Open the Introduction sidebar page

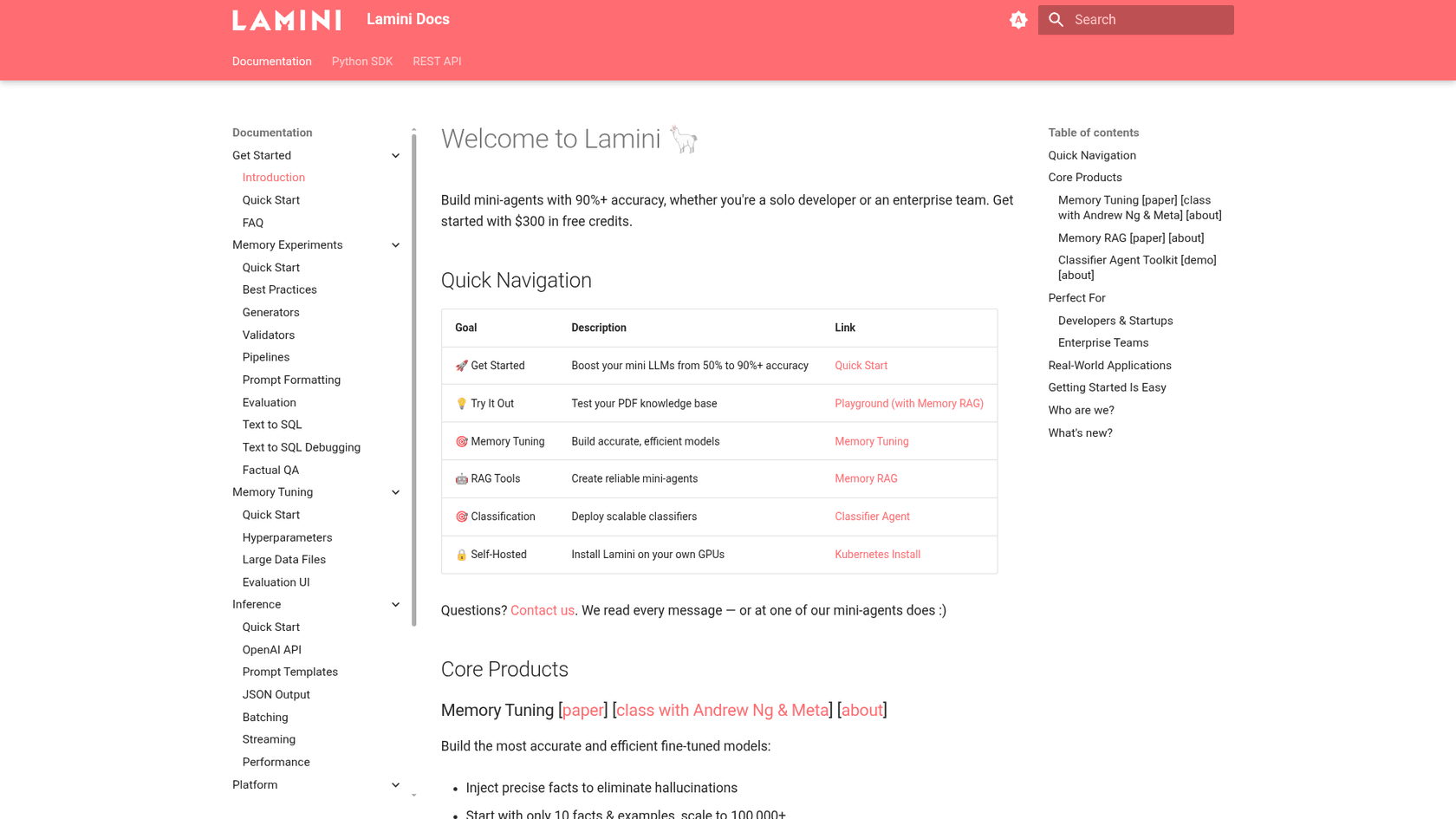coord(274,178)
